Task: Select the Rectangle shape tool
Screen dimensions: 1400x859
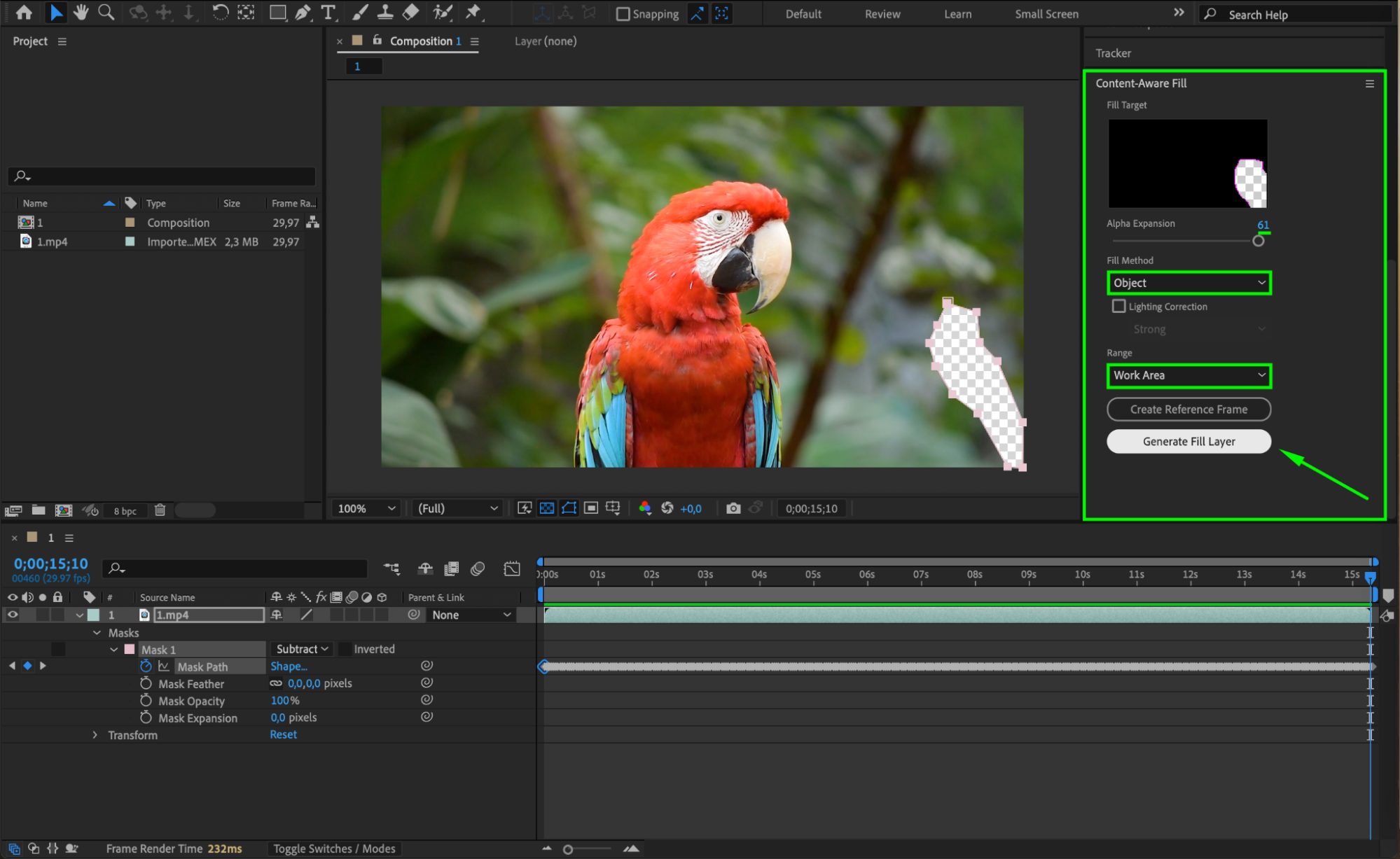Action: pyautogui.click(x=277, y=12)
